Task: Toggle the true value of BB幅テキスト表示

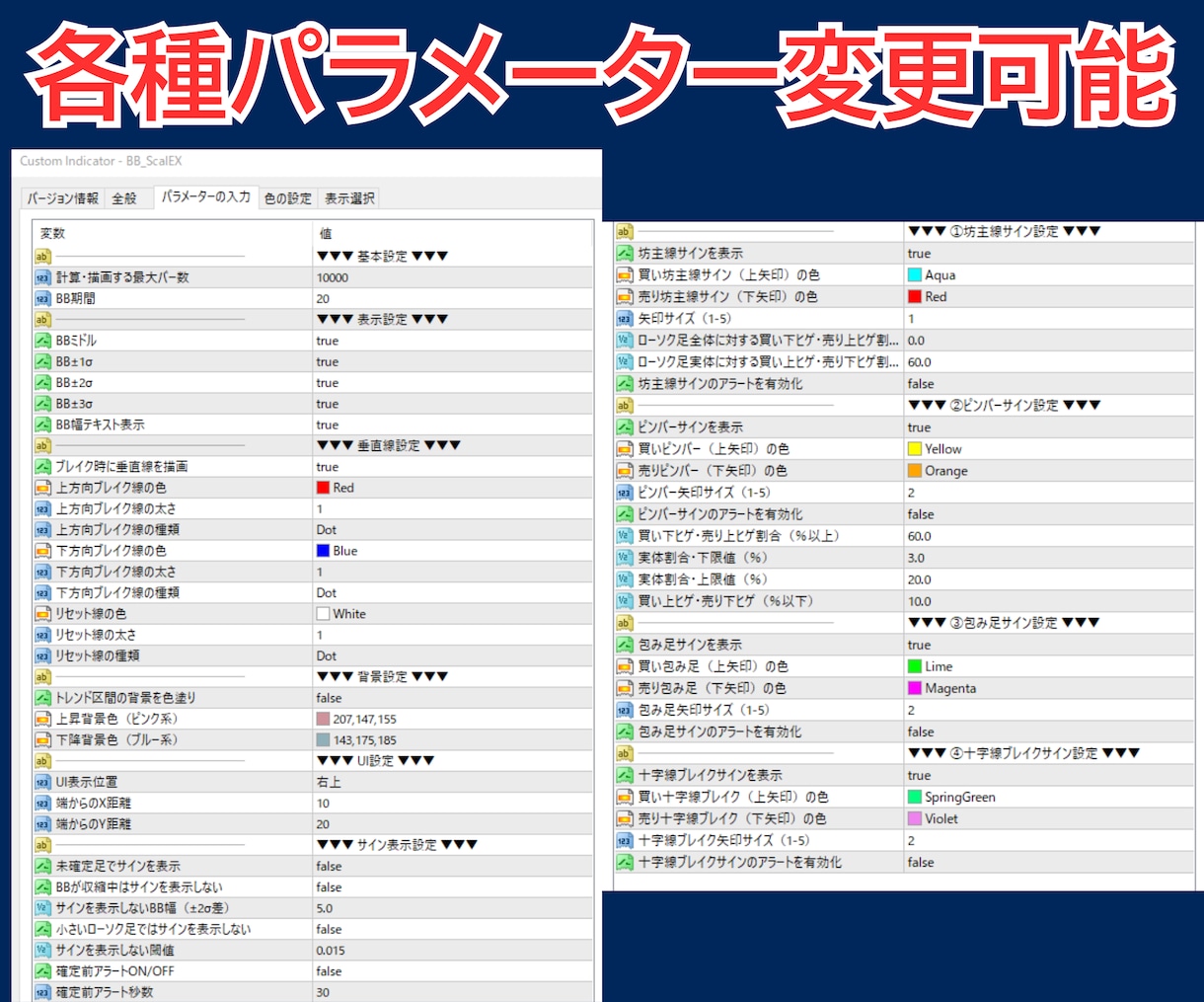Action: (328, 424)
